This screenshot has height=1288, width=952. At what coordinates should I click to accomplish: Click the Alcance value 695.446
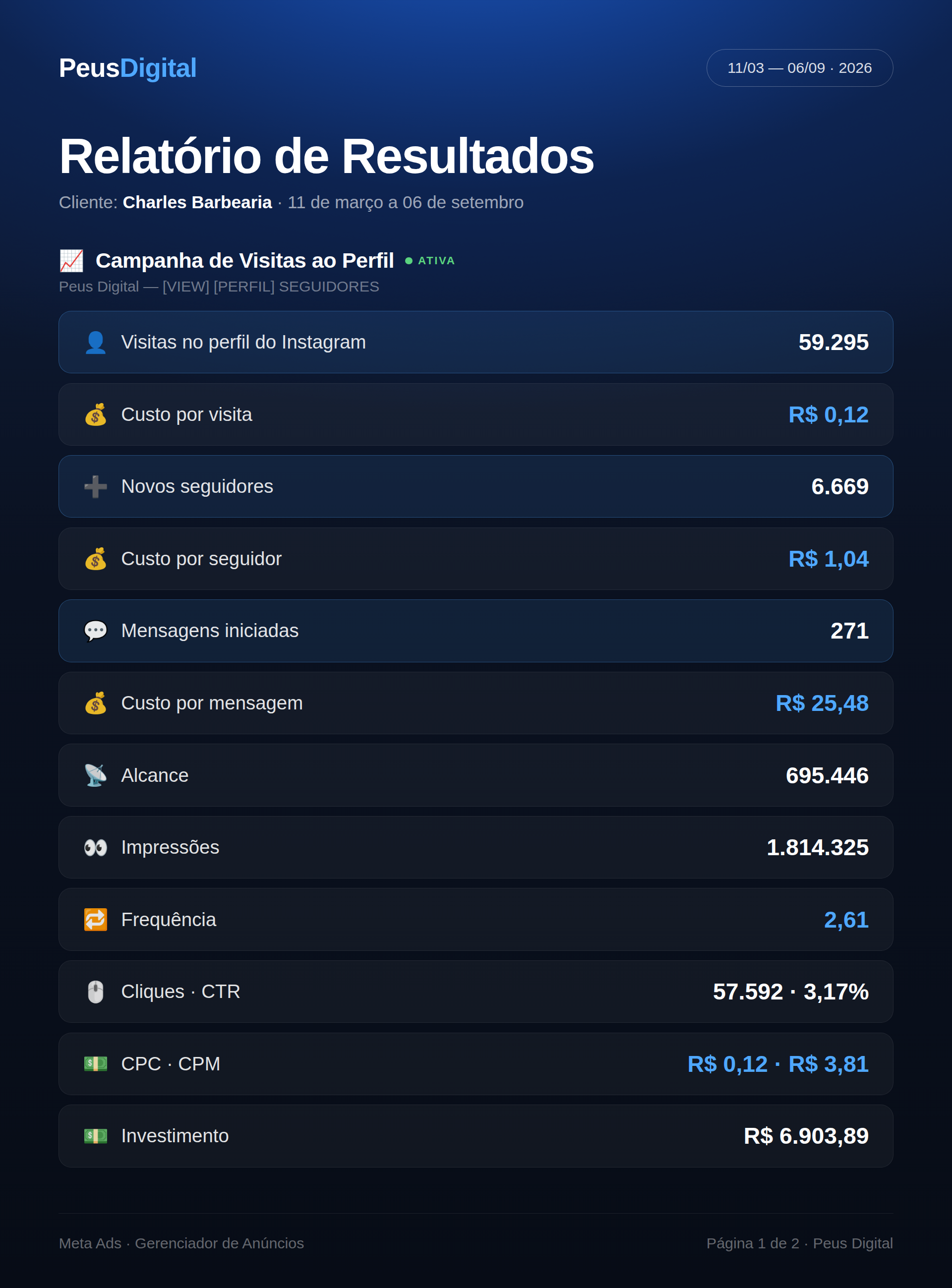pyautogui.click(x=827, y=775)
